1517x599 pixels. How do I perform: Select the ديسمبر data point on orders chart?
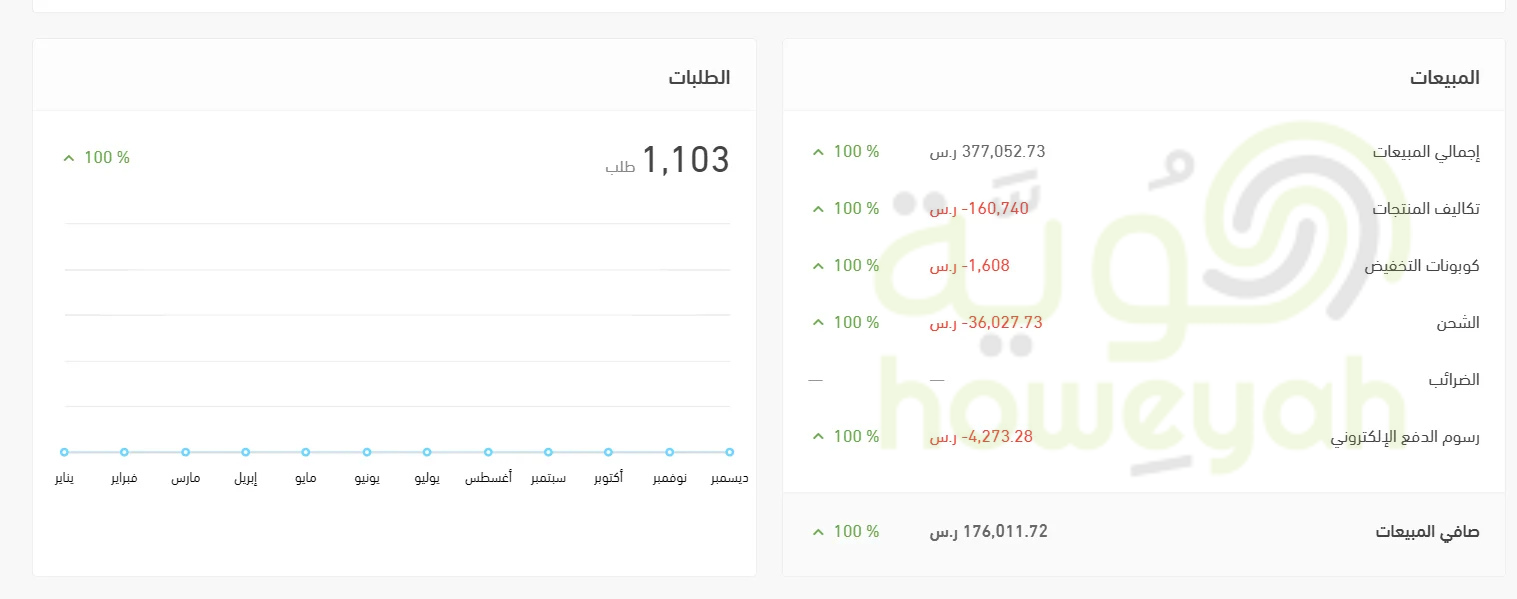pos(729,452)
